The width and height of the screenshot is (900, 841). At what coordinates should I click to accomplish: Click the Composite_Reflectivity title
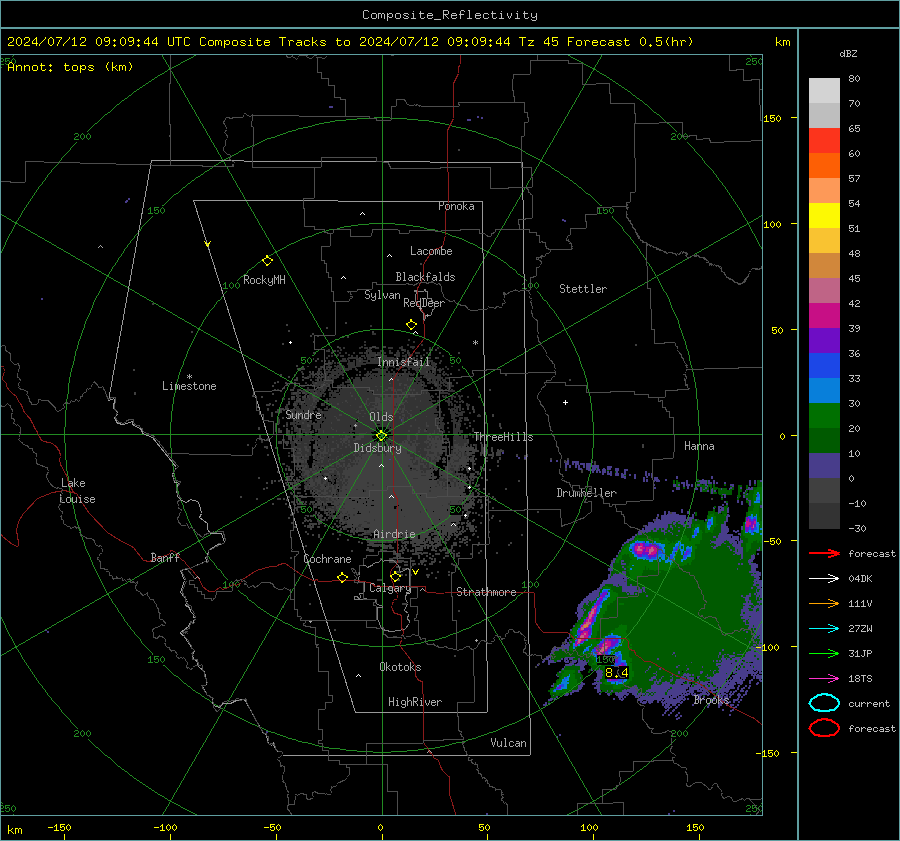[x=449, y=15]
